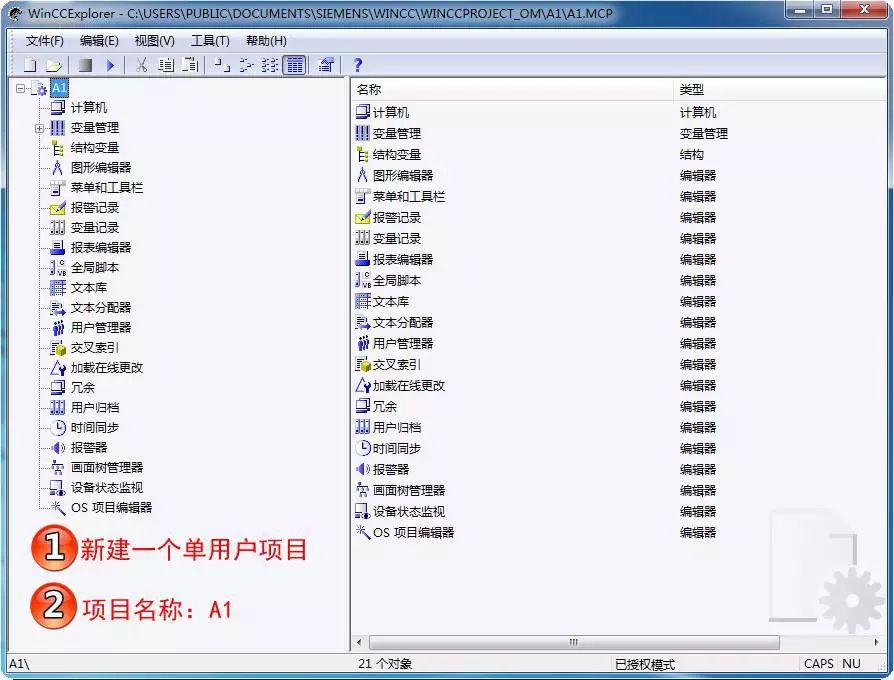
Task: Click the blue question mark help icon
Action: point(357,65)
